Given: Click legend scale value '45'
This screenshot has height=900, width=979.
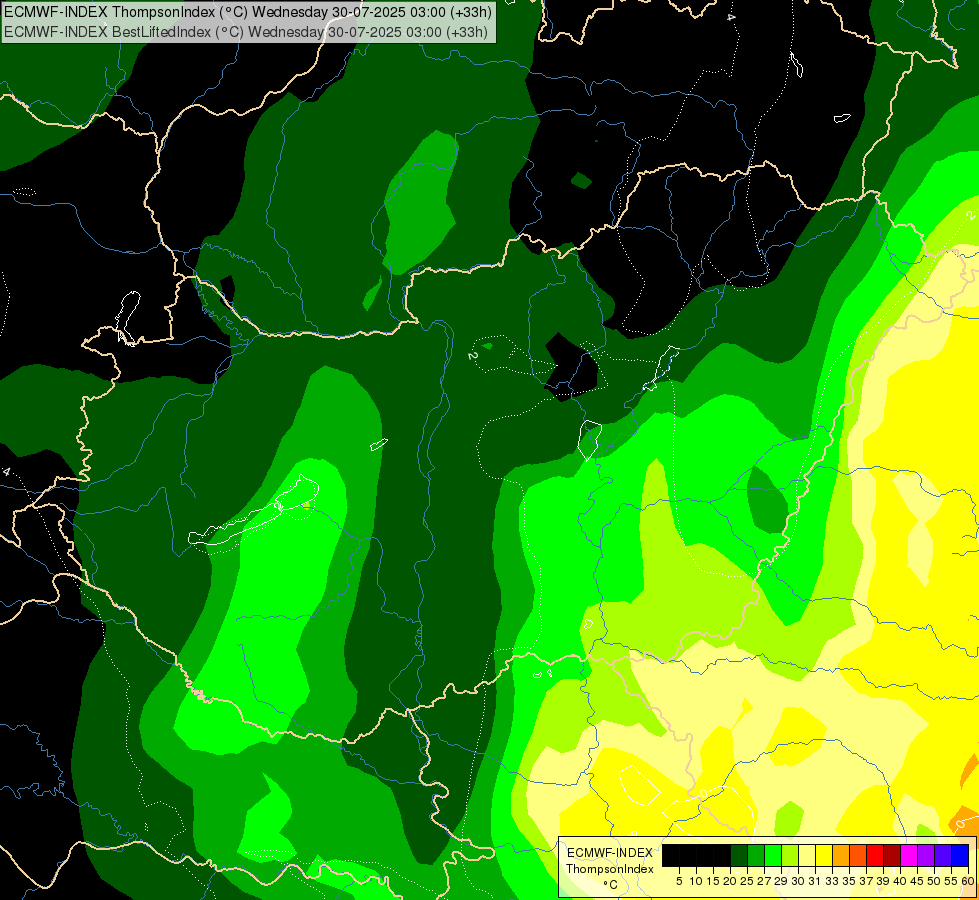Looking at the screenshot, I should 917,881.
